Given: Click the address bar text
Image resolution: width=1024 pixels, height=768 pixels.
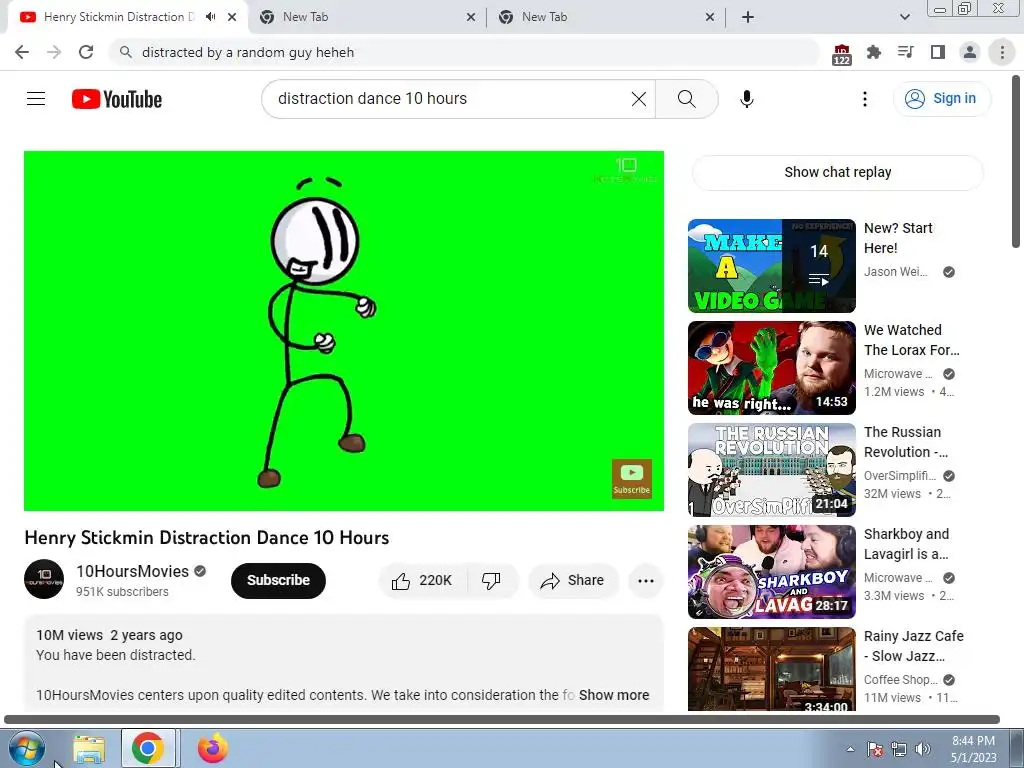Looking at the screenshot, I should pyautogui.click(x=248, y=52).
